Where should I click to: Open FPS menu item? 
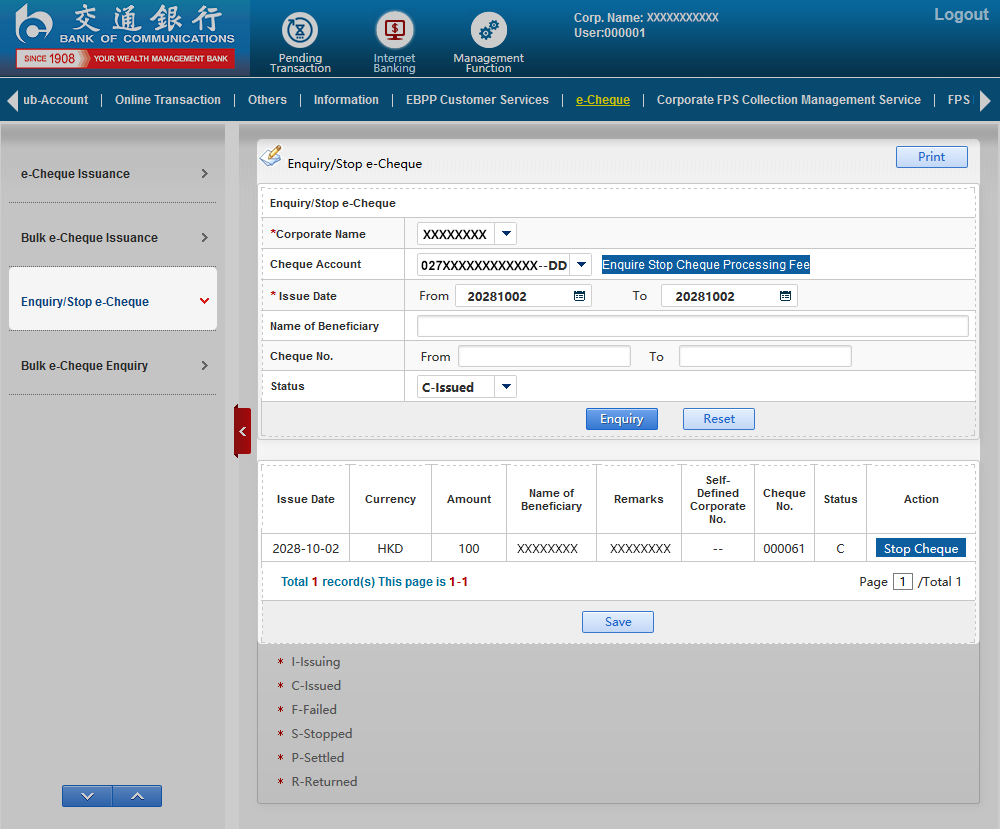tap(959, 99)
